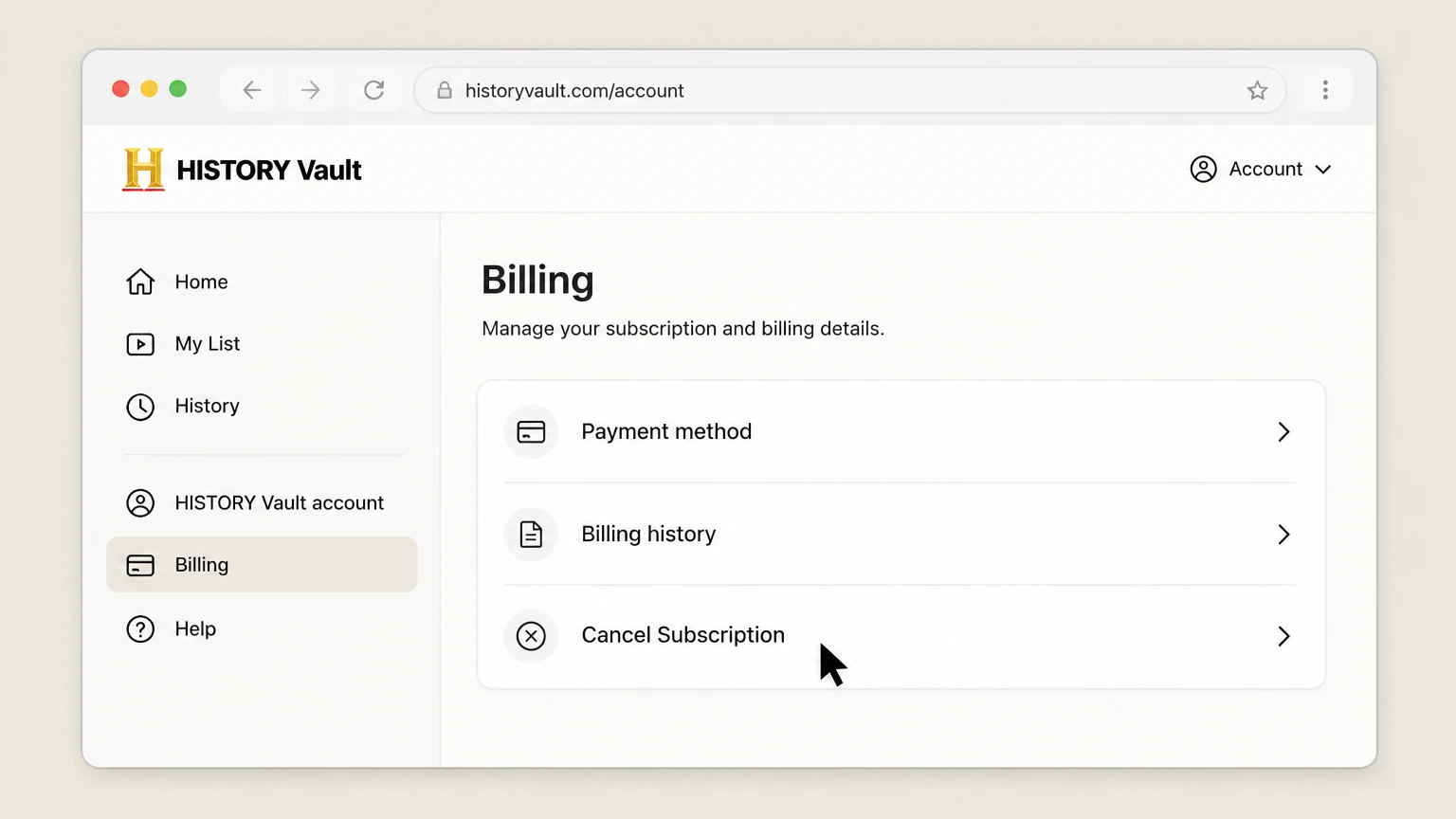Viewport: 1456px width, 819px height.
Task: Reload the page with the refresh icon
Action: pyautogui.click(x=374, y=90)
